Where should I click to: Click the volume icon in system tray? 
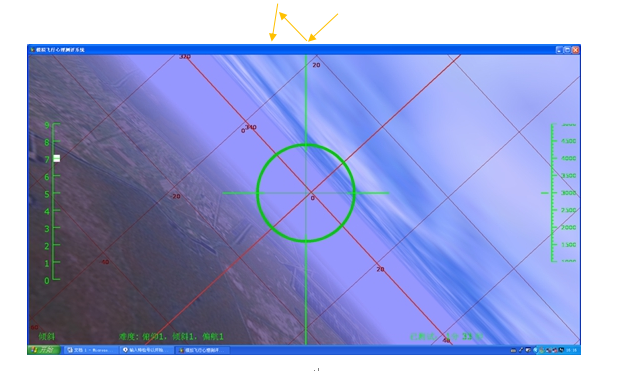535,350
